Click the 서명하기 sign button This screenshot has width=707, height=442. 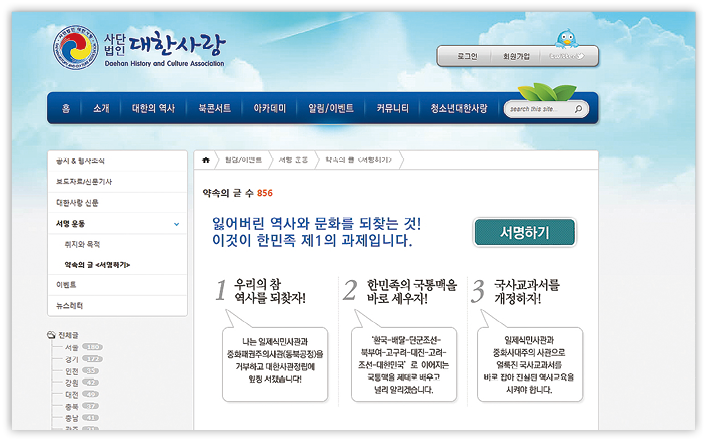(x=524, y=232)
